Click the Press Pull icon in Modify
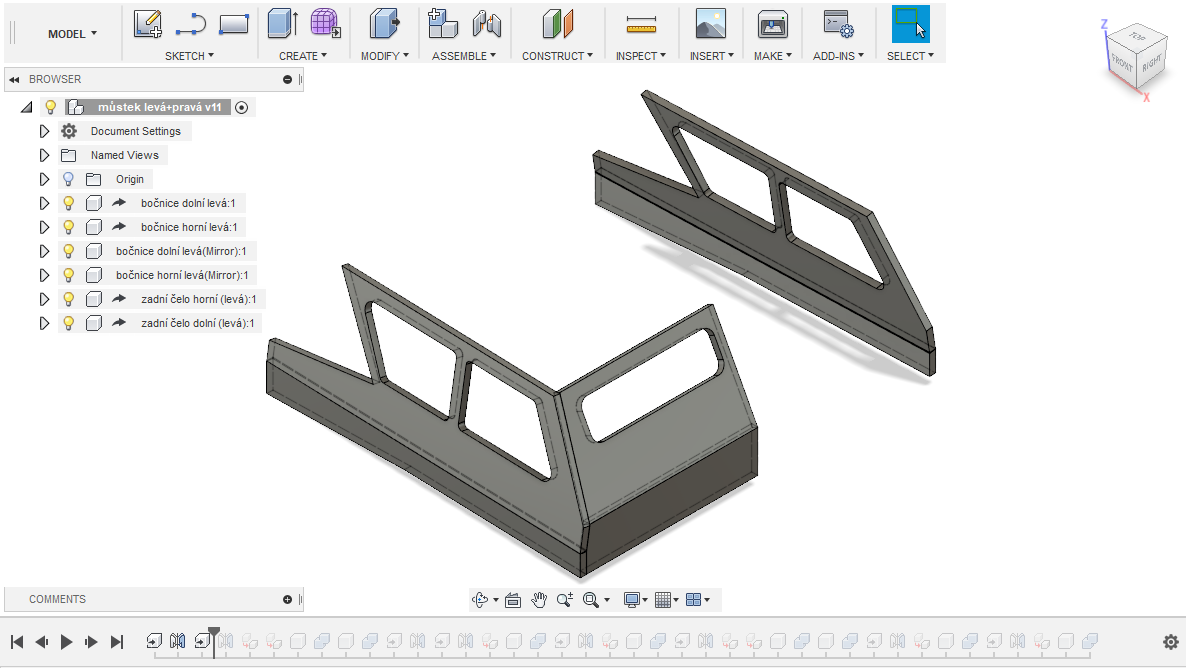 384,24
